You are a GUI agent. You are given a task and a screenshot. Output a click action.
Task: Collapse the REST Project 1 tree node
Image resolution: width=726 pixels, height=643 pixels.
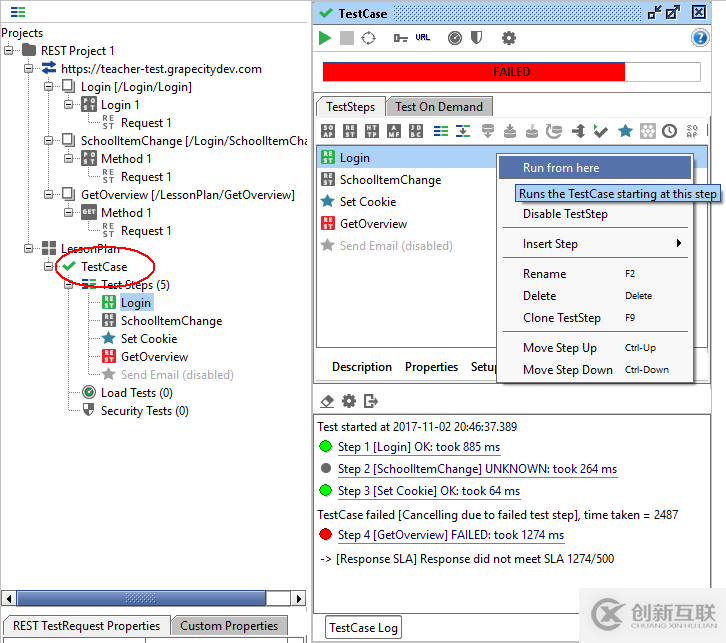tap(10, 51)
